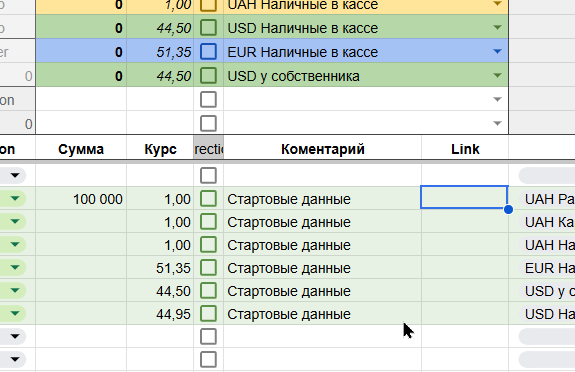Tick checkbox in the 100 000 сумма row

pyautogui.click(x=208, y=199)
